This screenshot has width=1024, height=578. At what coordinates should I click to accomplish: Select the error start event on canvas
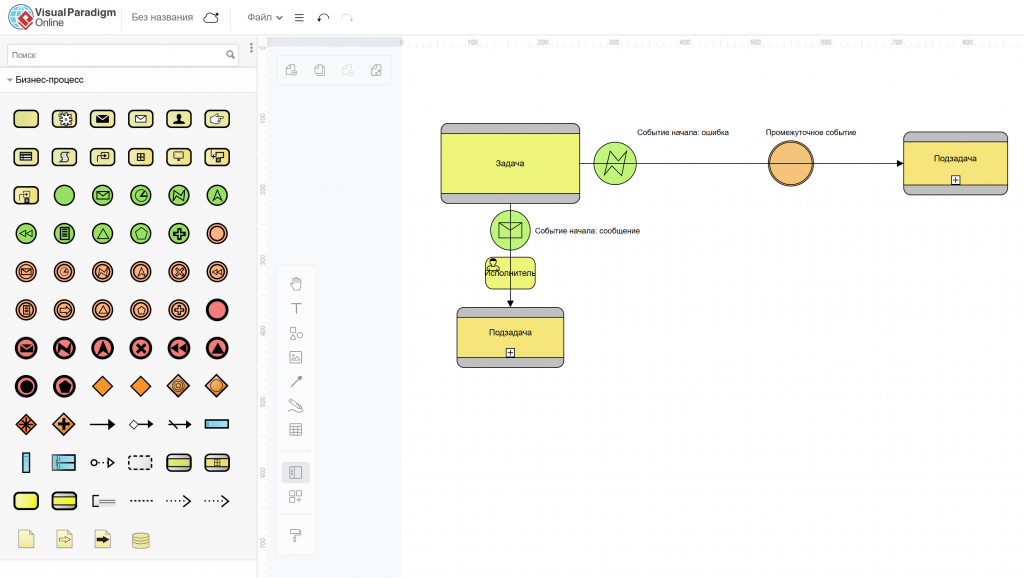pos(615,163)
